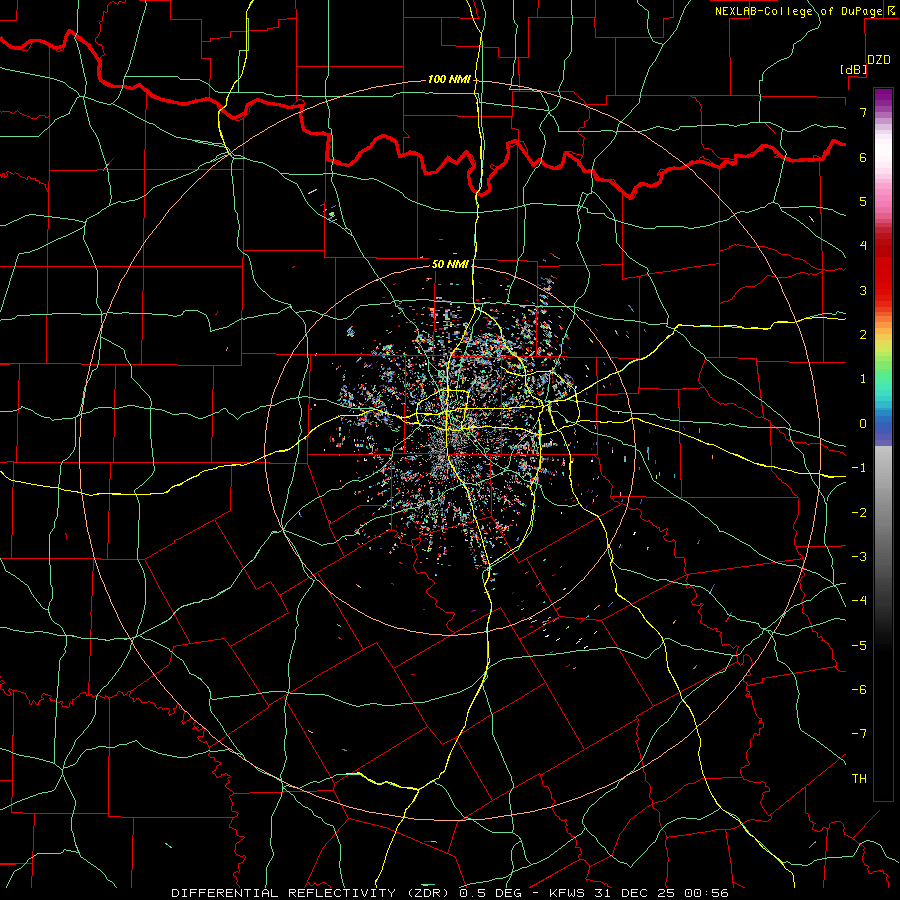The height and width of the screenshot is (900, 900).
Task: Click the 50 NMI range ring label
Action: click(x=450, y=265)
